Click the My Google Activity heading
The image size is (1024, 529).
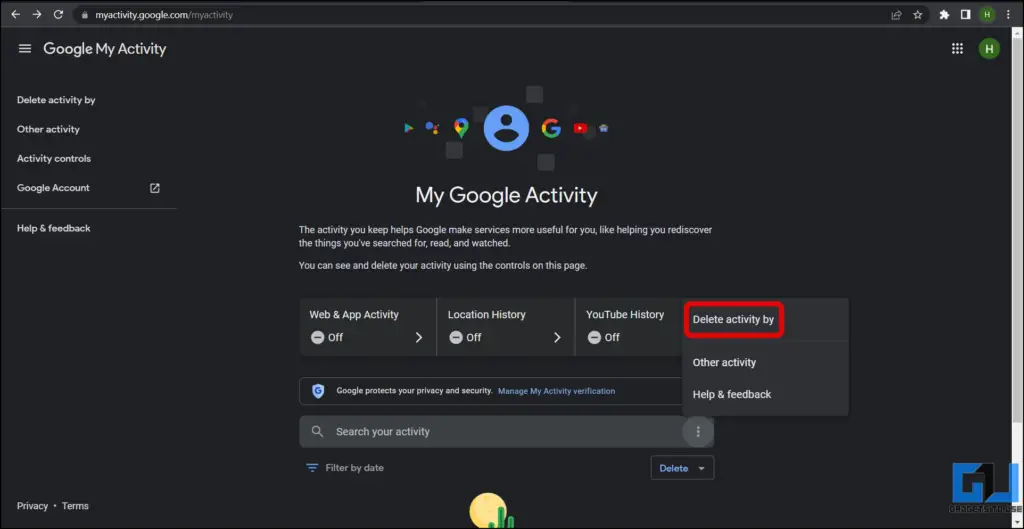pyautogui.click(x=506, y=195)
